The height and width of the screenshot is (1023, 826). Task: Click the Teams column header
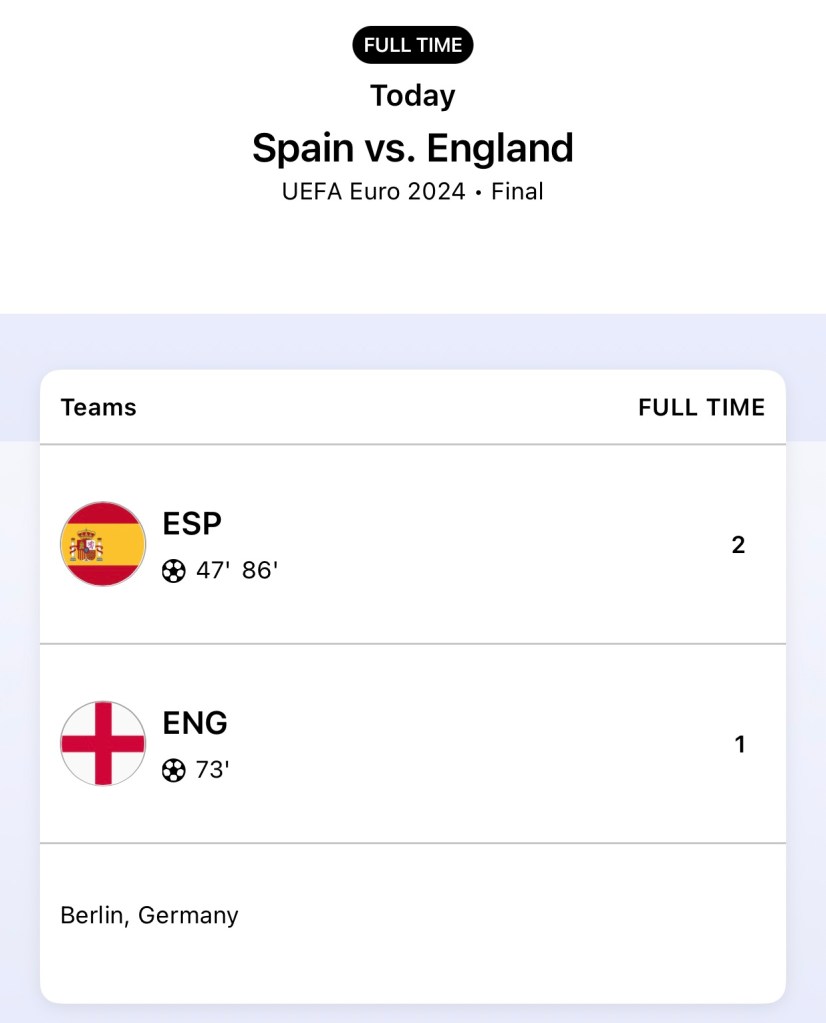tap(98, 407)
